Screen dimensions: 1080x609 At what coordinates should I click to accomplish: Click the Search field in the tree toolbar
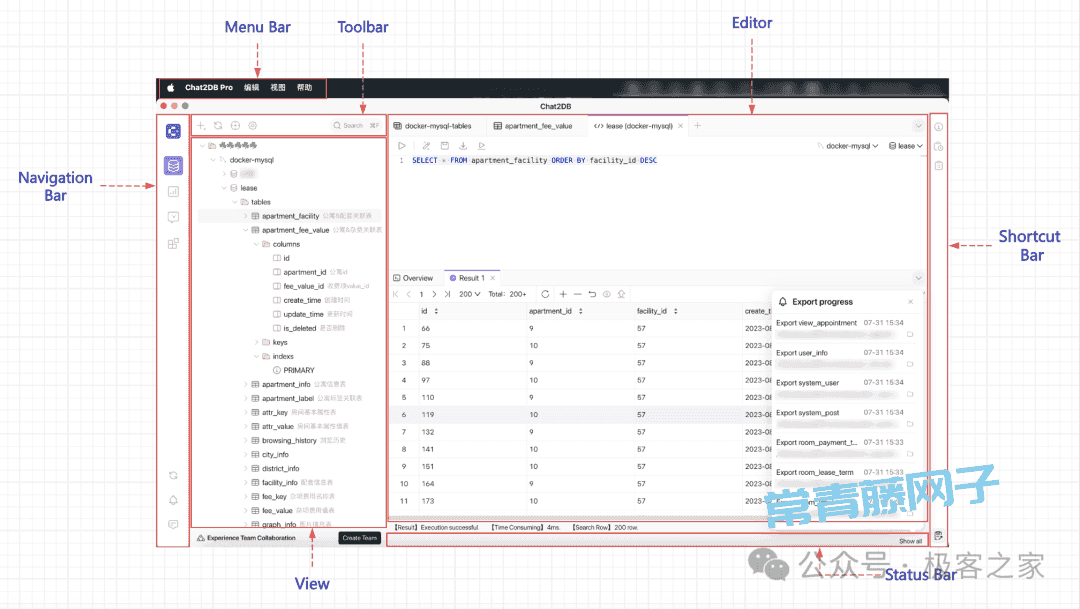[x=356, y=125]
